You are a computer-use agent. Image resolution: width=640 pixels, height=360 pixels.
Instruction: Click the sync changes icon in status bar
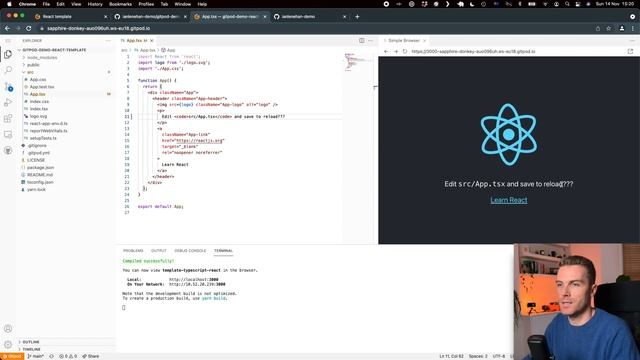pos(52,356)
